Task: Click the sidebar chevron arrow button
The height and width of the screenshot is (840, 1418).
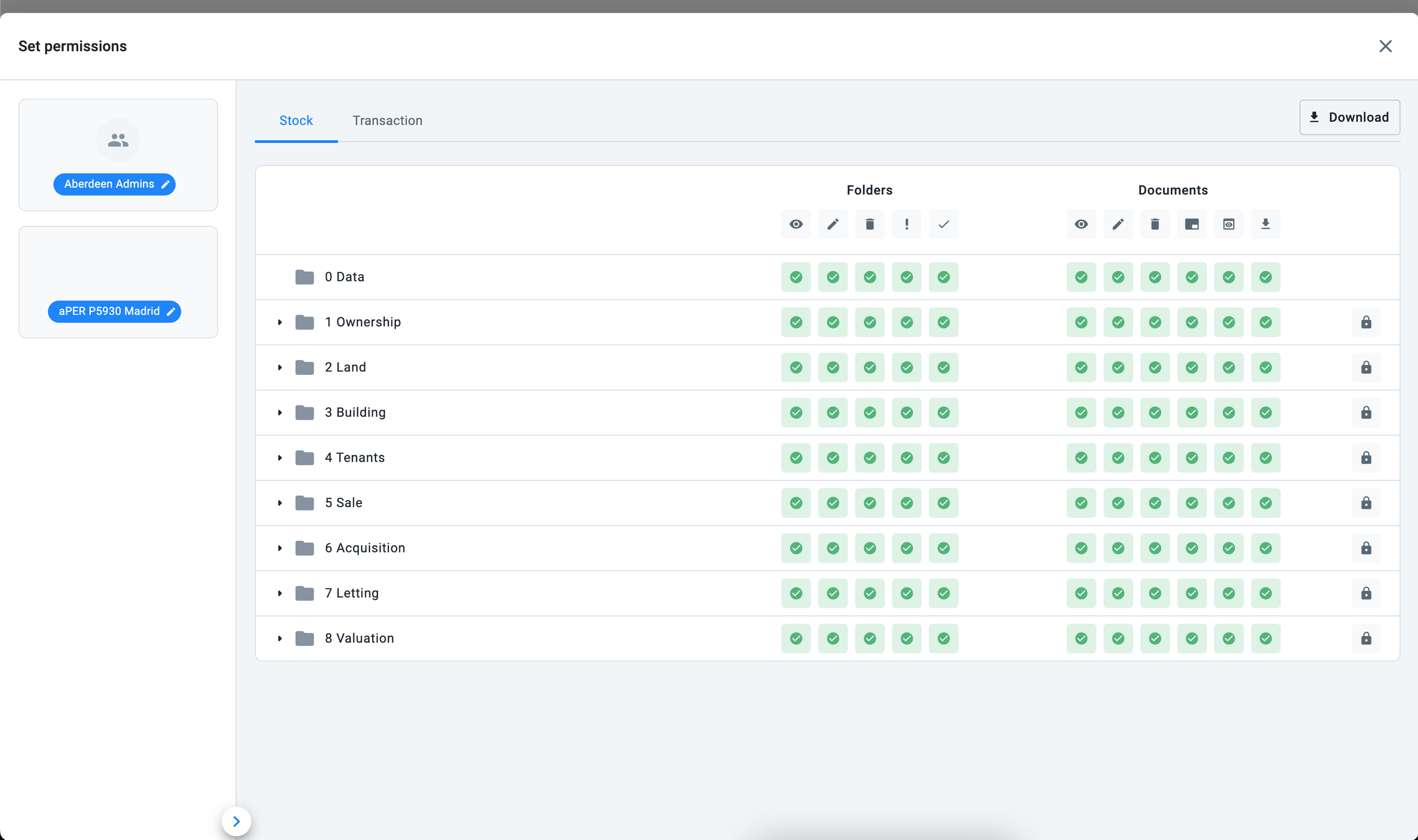Action: pos(237,821)
